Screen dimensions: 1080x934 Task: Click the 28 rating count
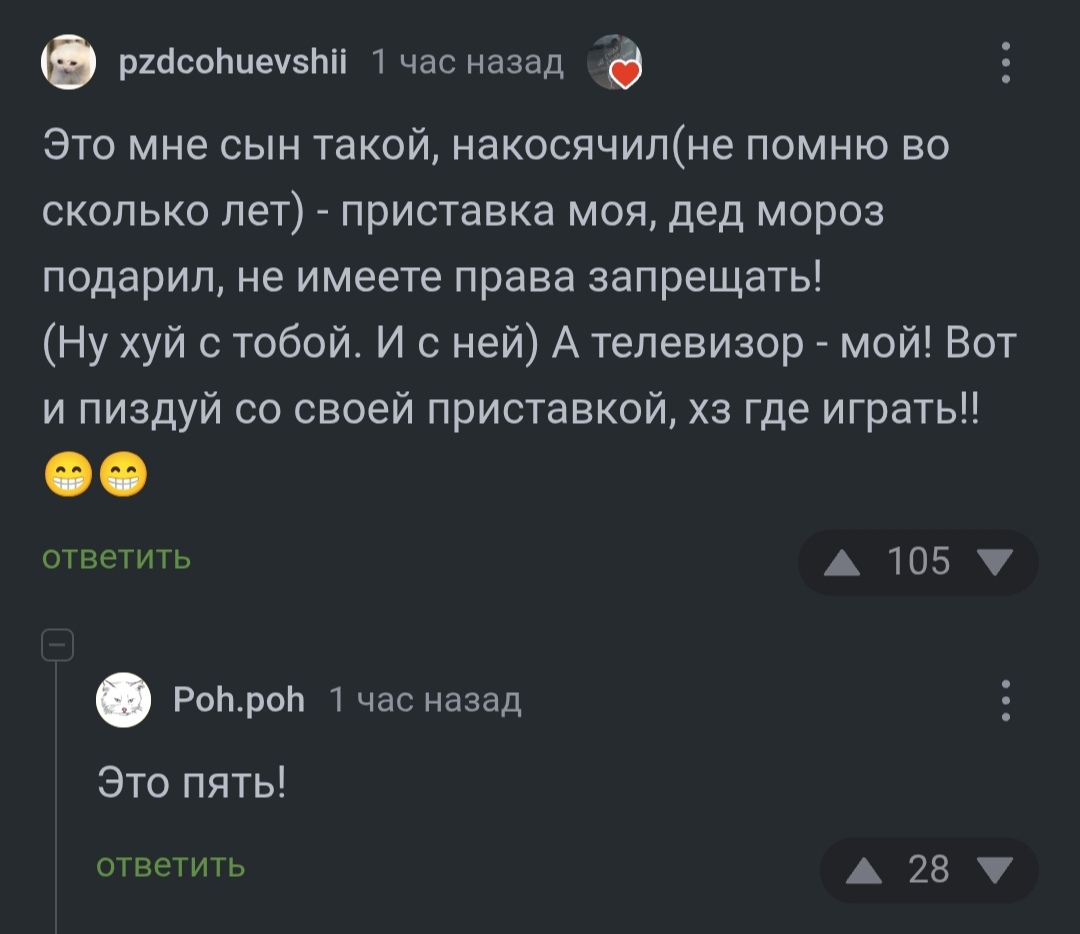tap(928, 871)
